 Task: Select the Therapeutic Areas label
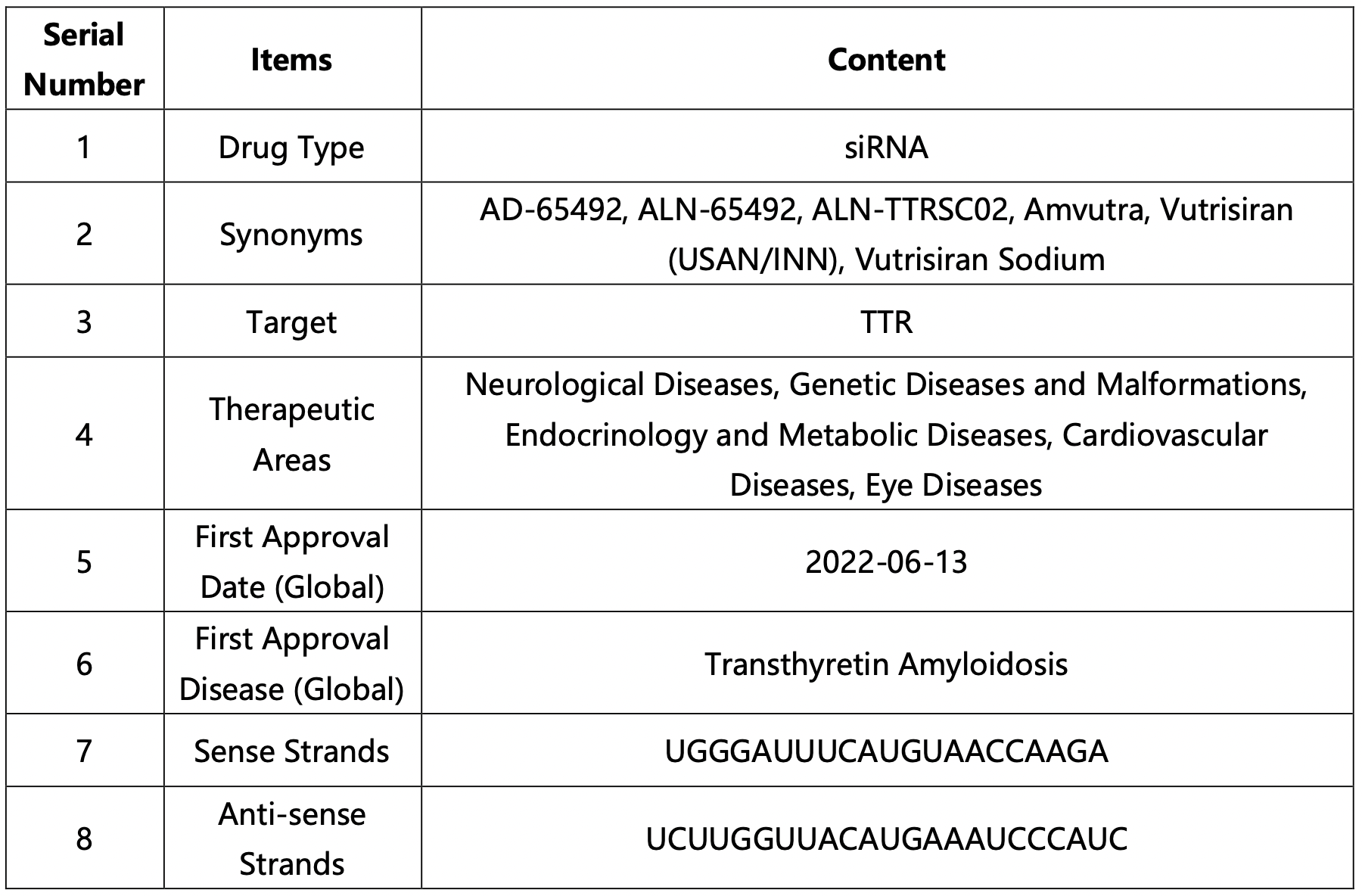[x=291, y=434]
